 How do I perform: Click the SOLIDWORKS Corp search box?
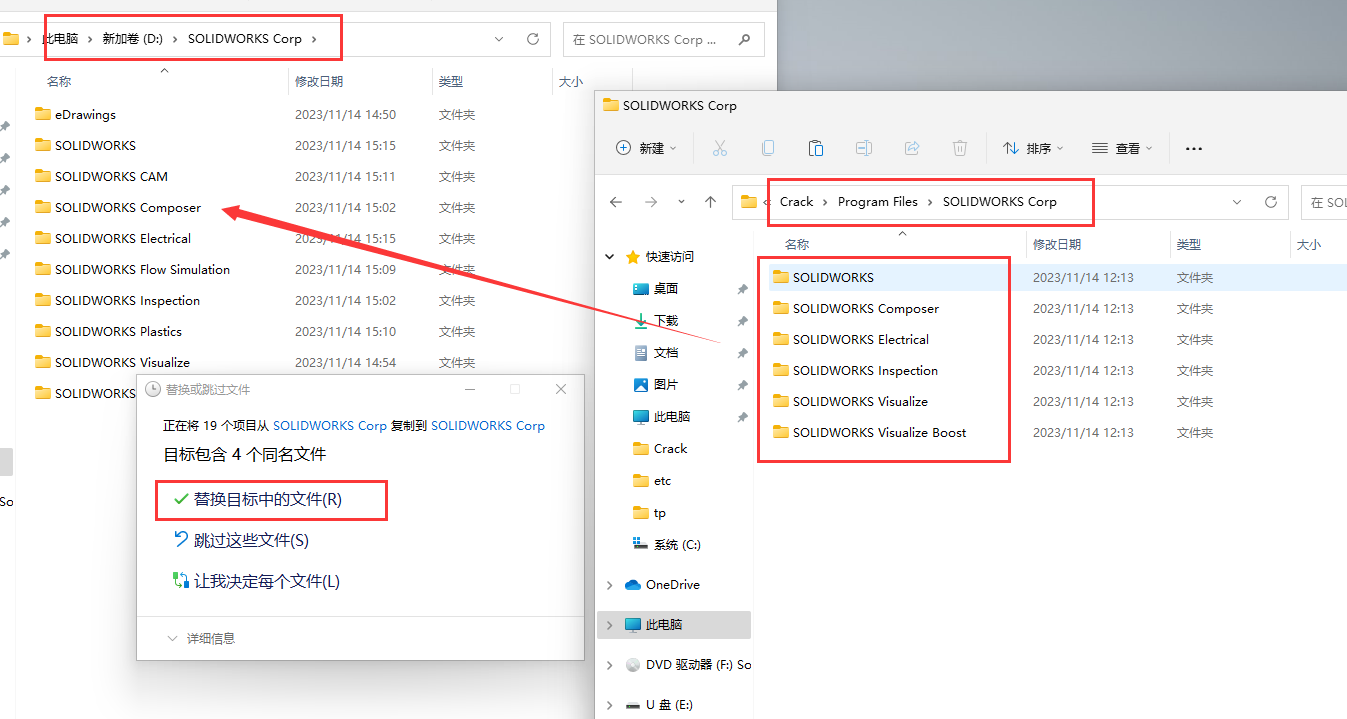tap(663, 39)
